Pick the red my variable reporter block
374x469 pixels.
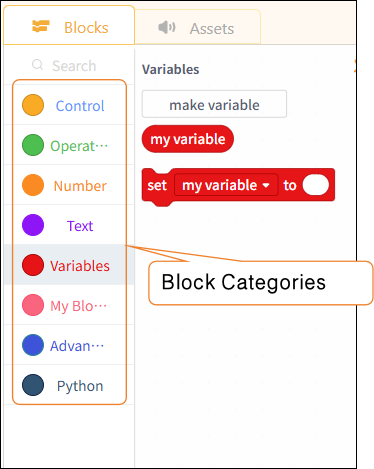click(x=188, y=139)
